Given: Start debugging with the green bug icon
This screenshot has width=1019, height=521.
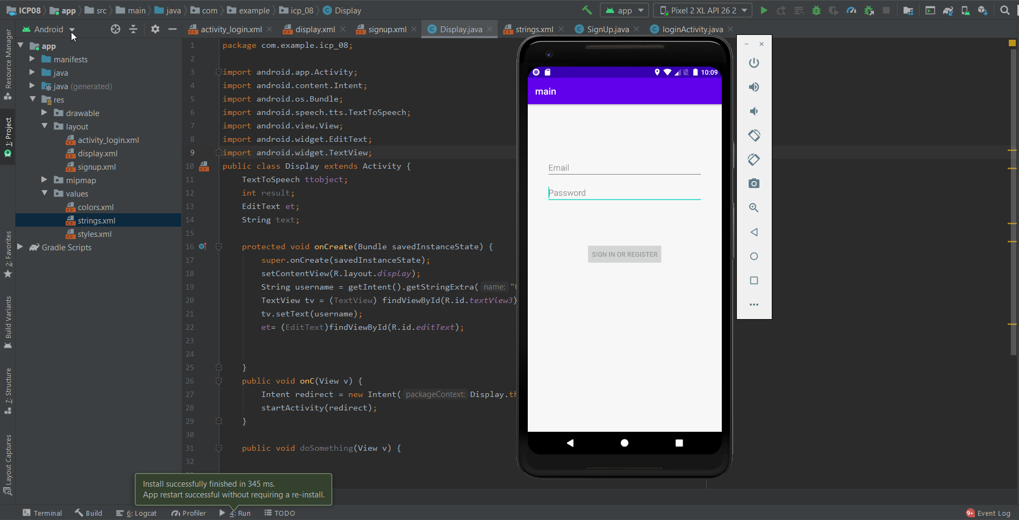Looking at the screenshot, I should click(x=816, y=10).
